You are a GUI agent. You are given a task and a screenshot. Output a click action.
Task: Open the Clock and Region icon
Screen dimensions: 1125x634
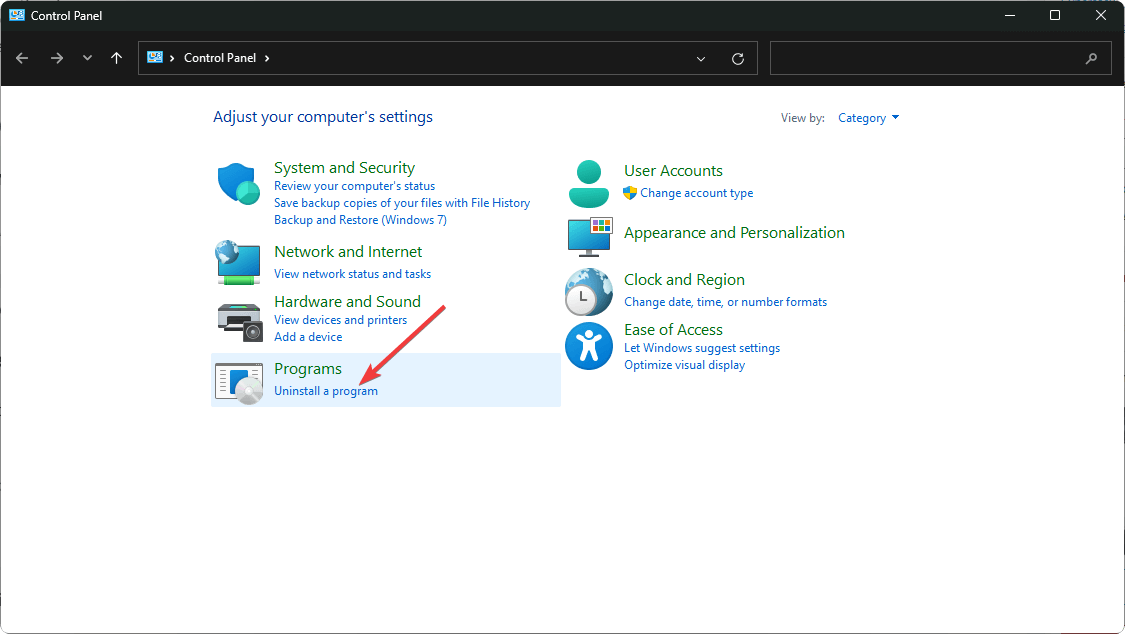(589, 291)
